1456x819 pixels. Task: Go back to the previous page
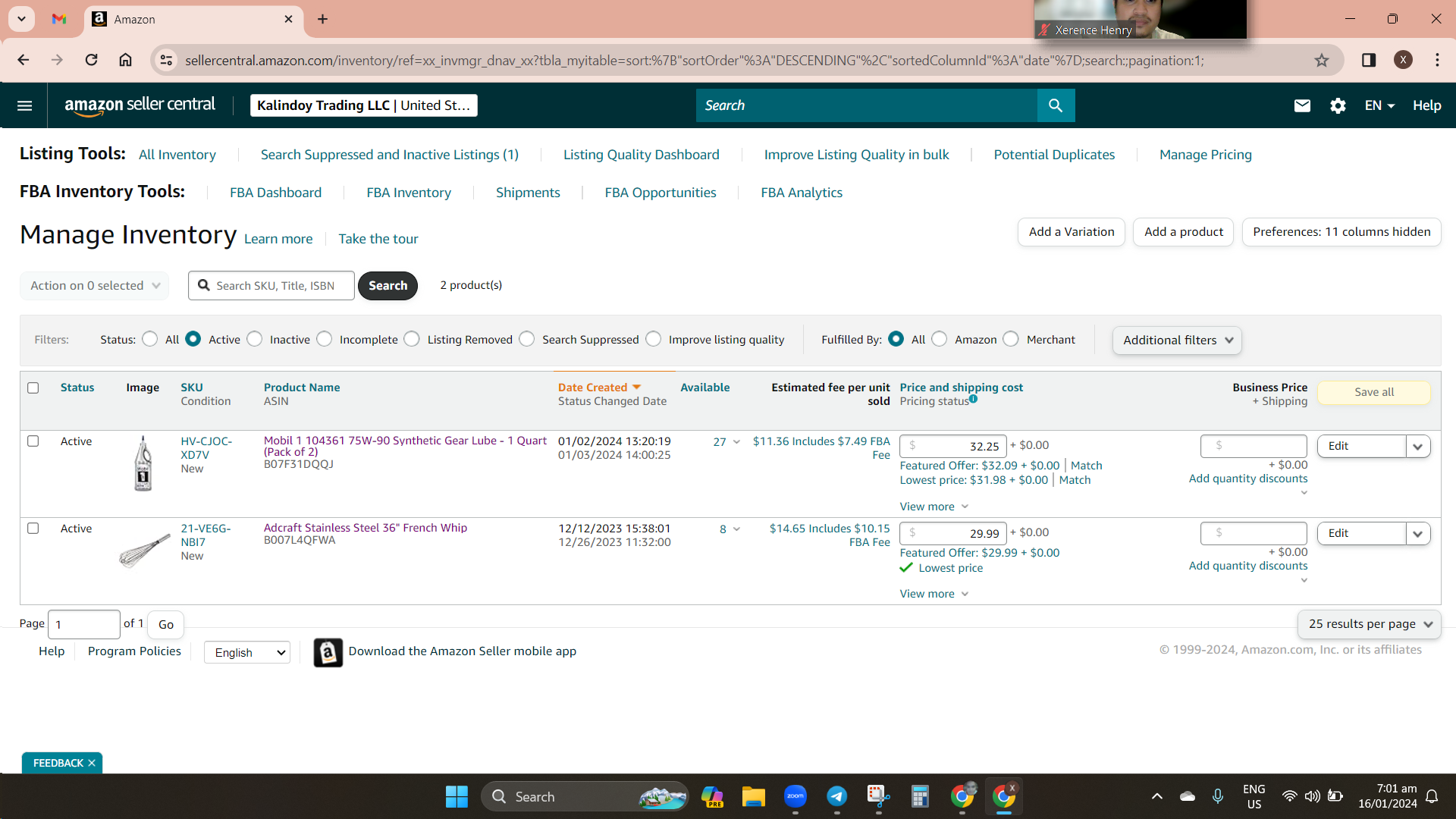(24, 60)
